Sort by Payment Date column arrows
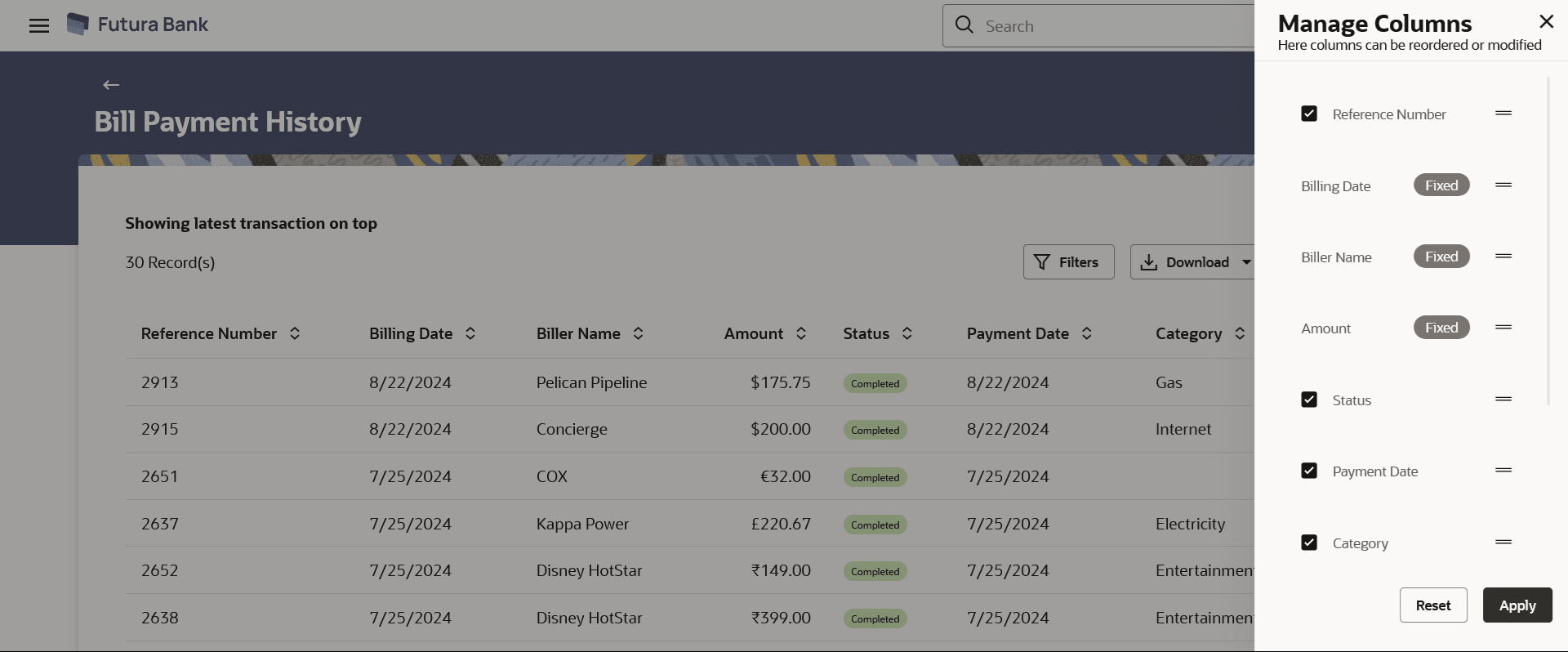Viewport: 1568px width, 652px height. point(1087,333)
